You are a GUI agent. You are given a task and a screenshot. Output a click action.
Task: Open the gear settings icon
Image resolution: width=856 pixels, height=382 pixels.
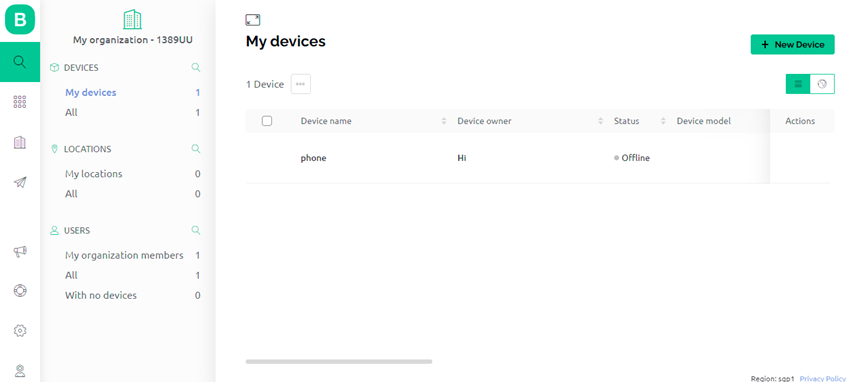(x=20, y=330)
